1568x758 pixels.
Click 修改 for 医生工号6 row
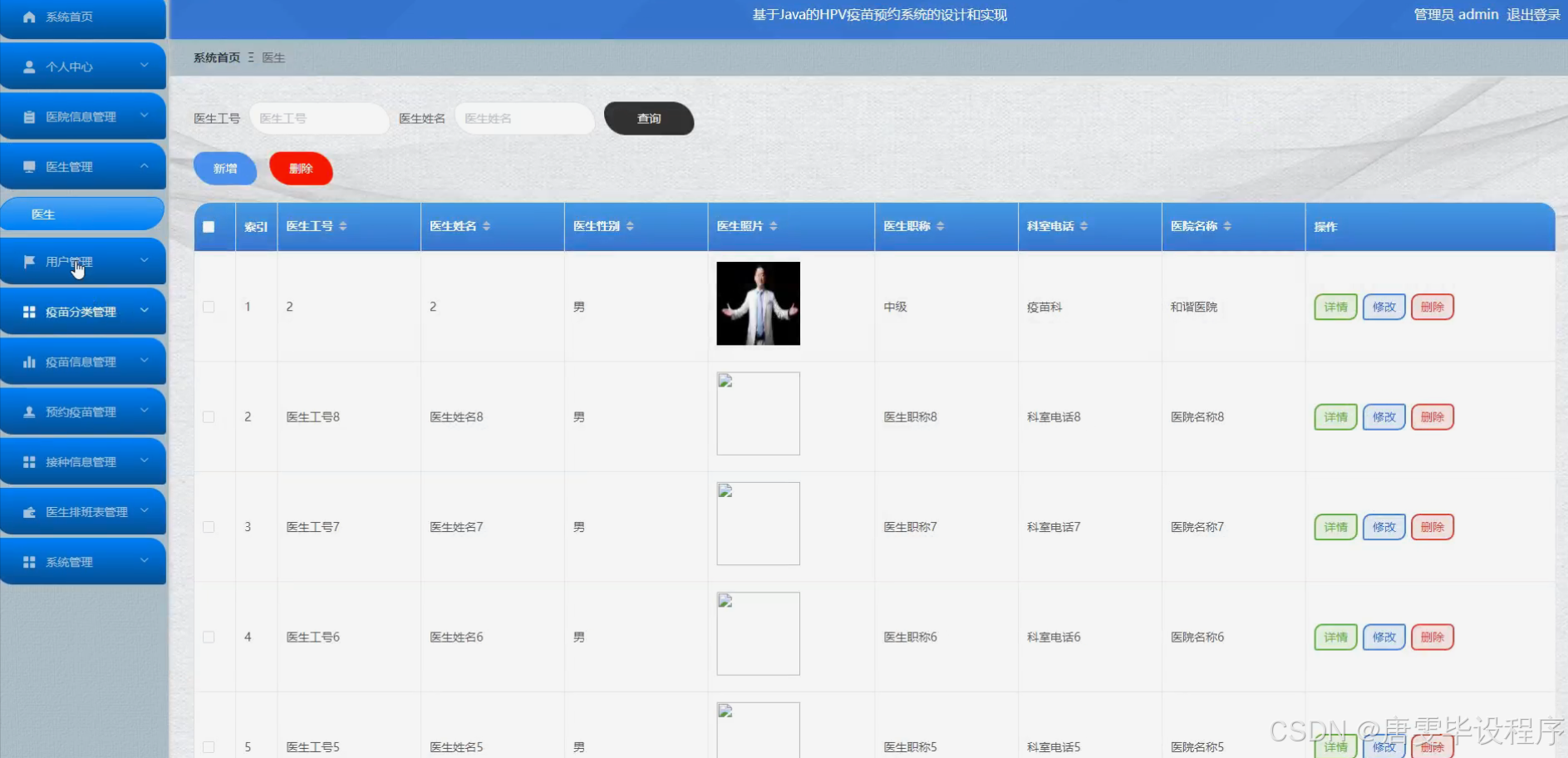pos(1384,637)
